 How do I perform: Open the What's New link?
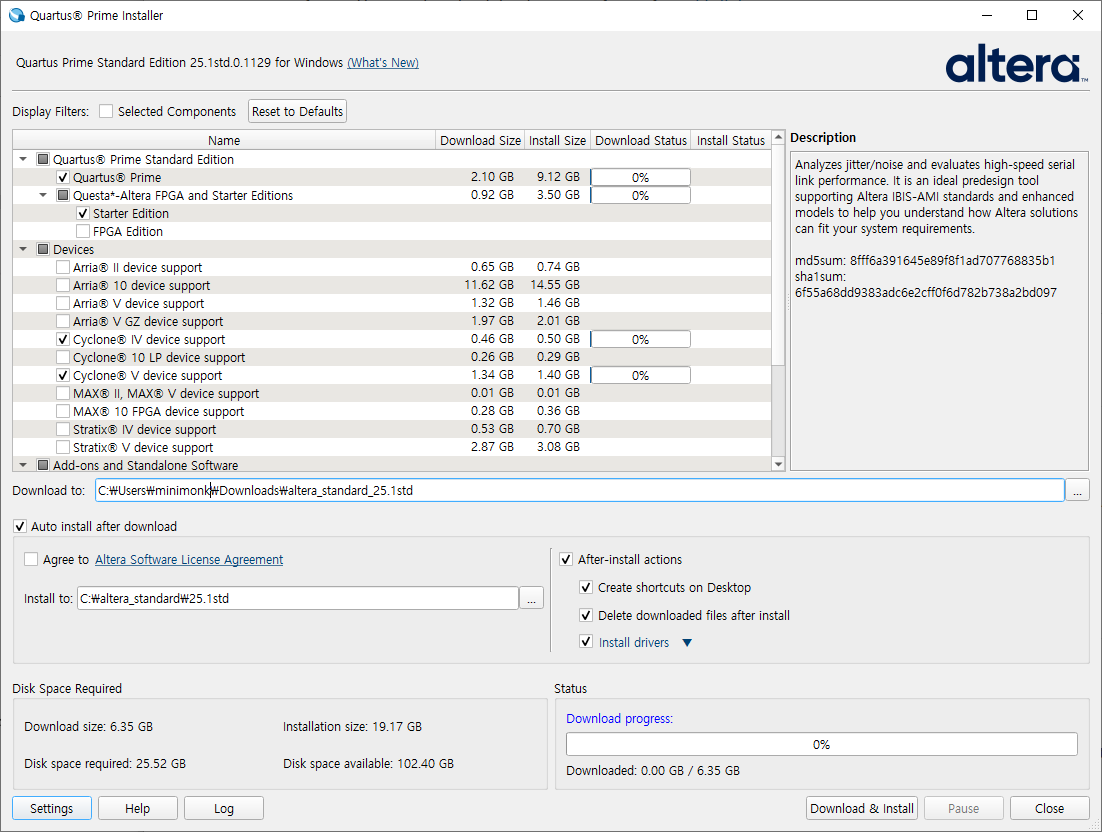click(383, 63)
